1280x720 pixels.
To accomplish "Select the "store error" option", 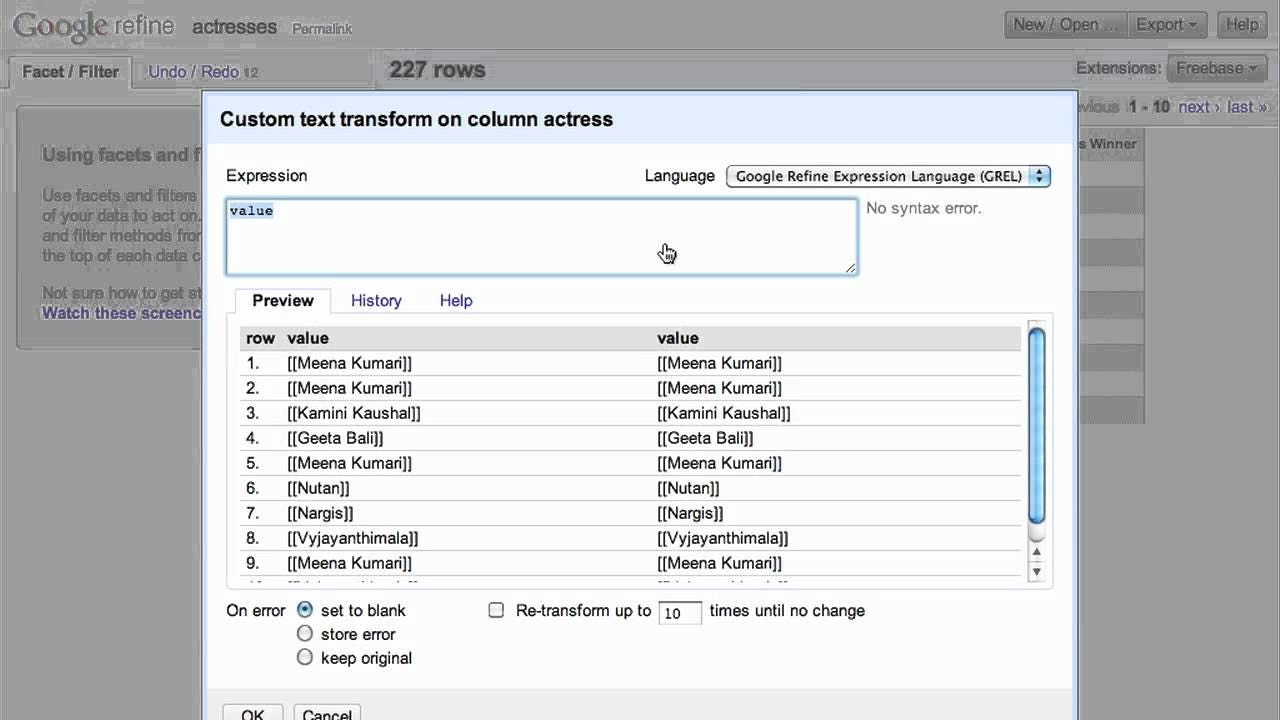I will pyautogui.click(x=305, y=634).
